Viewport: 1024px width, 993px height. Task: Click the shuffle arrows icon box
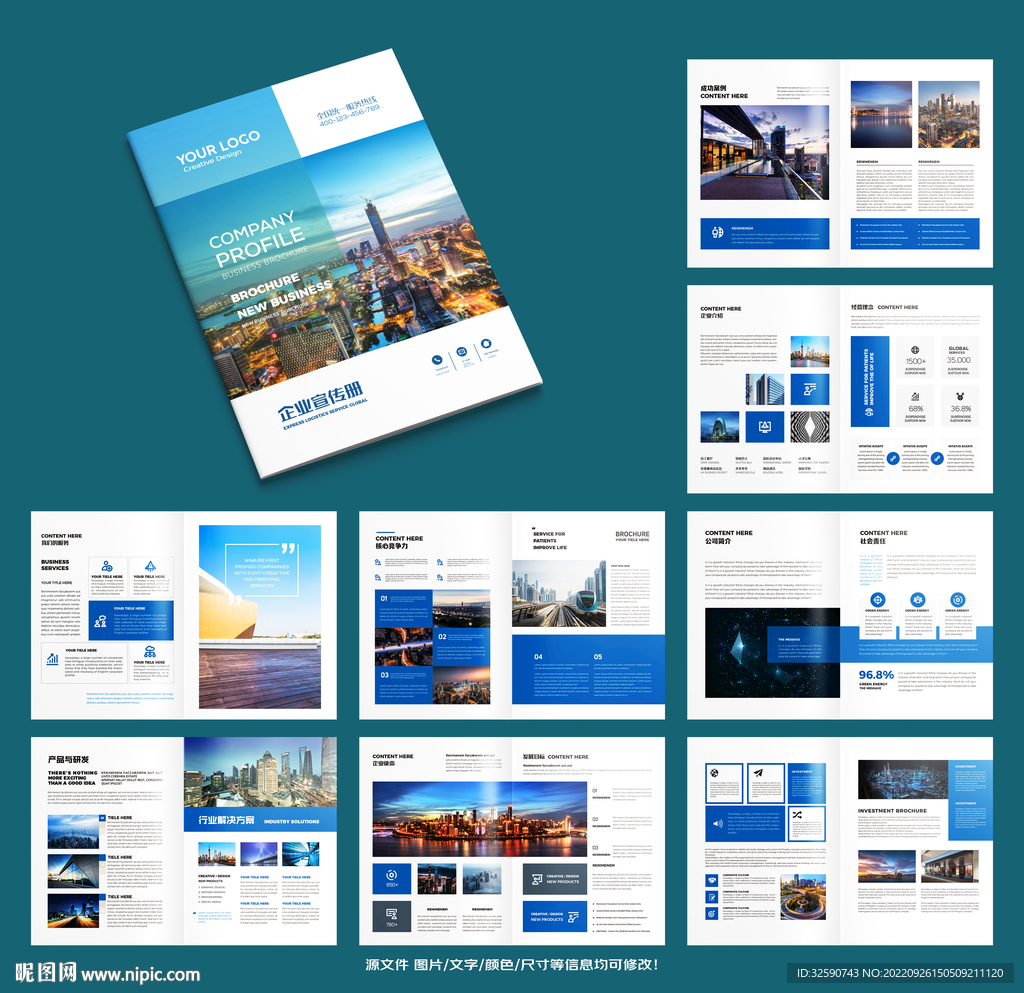(x=807, y=823)
